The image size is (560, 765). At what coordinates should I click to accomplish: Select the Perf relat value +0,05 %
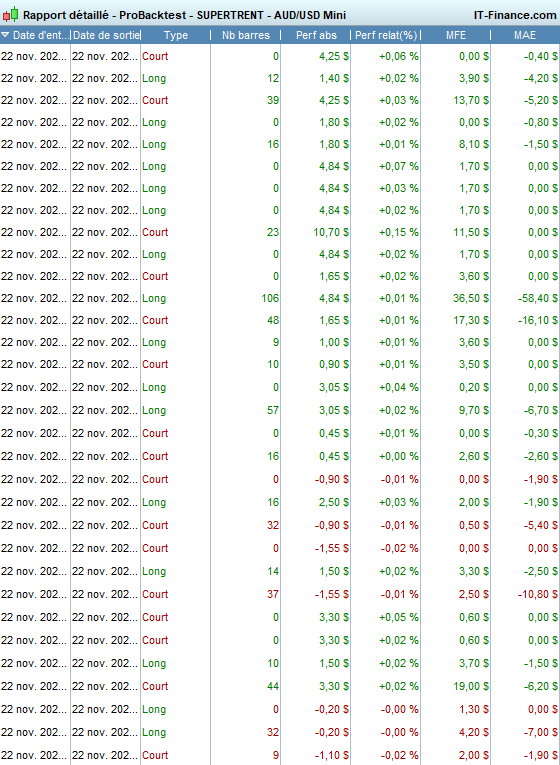(x=399, y=617)
